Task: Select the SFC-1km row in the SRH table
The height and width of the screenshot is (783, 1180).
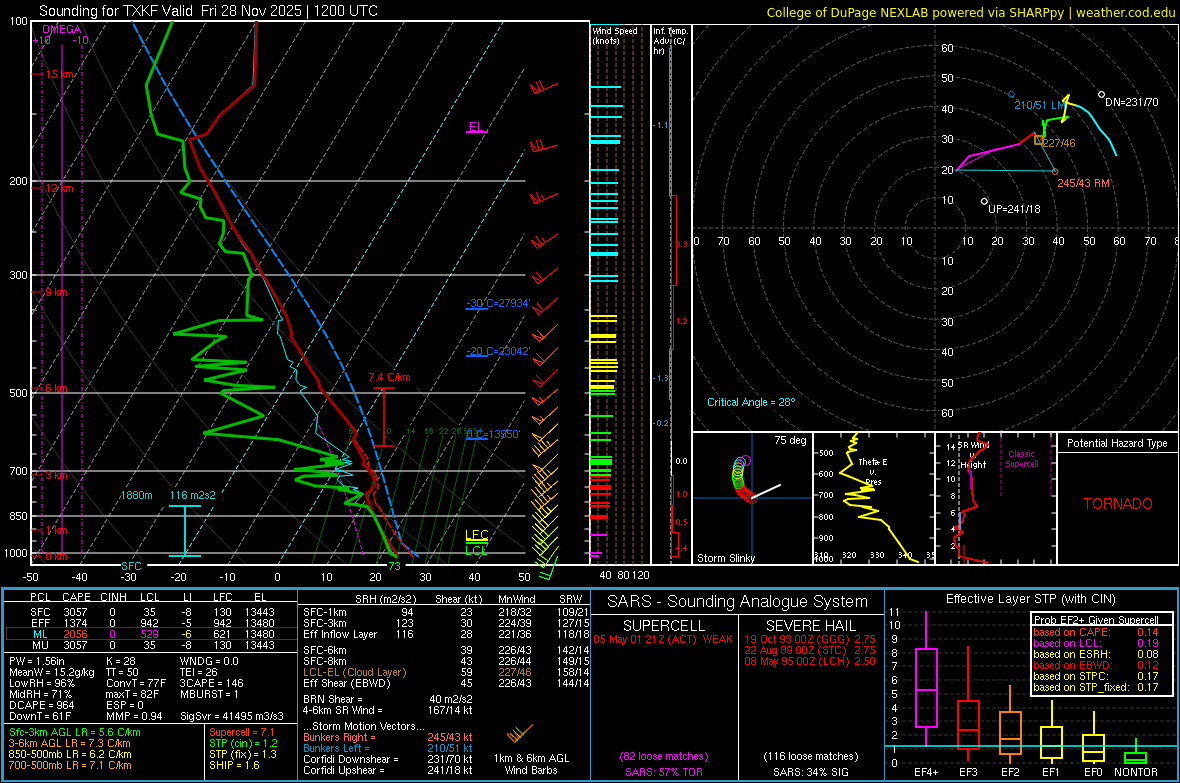Action: point(446,612)
